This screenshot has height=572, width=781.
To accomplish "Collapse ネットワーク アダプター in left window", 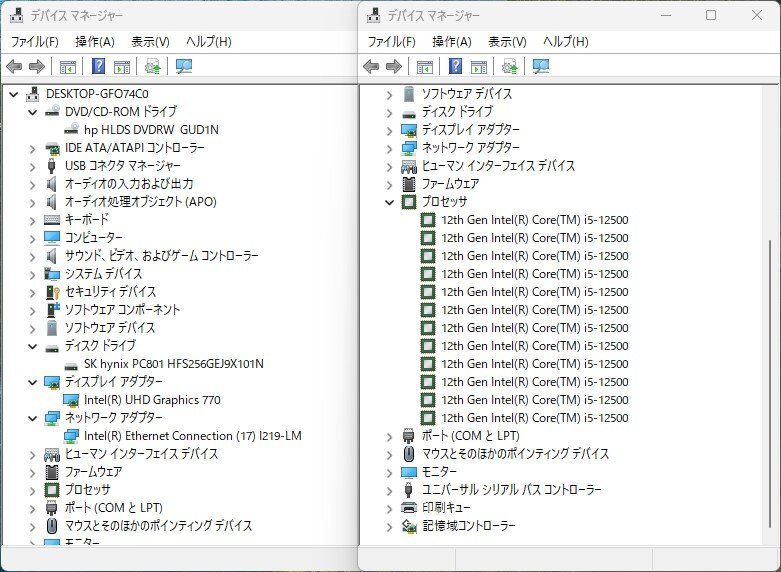I will coord(33,418).
